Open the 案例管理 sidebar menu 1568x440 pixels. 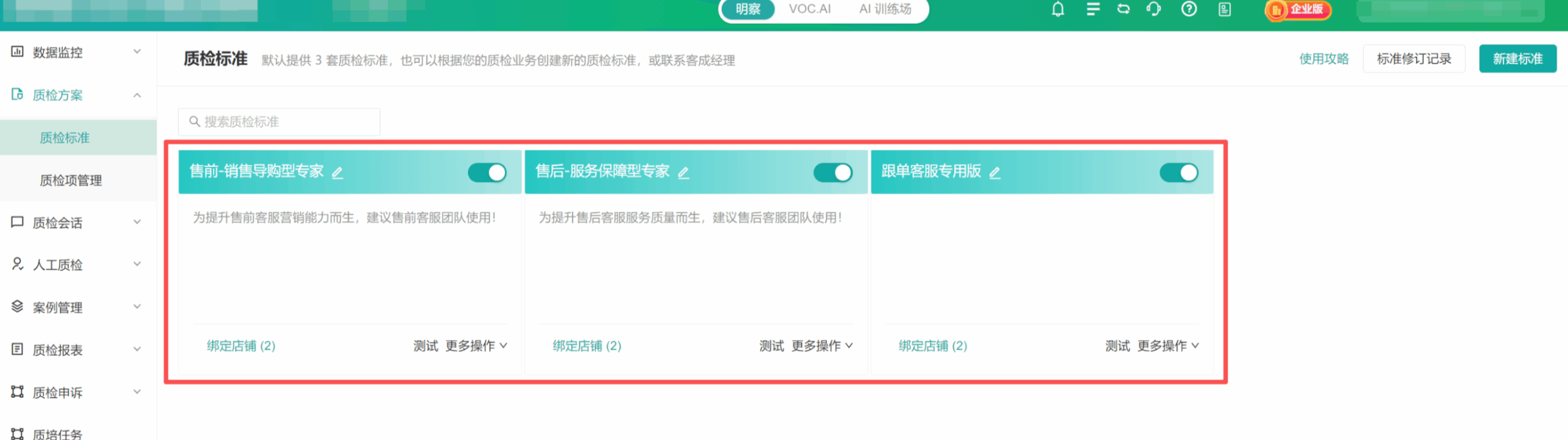click(x=78, y=307)
